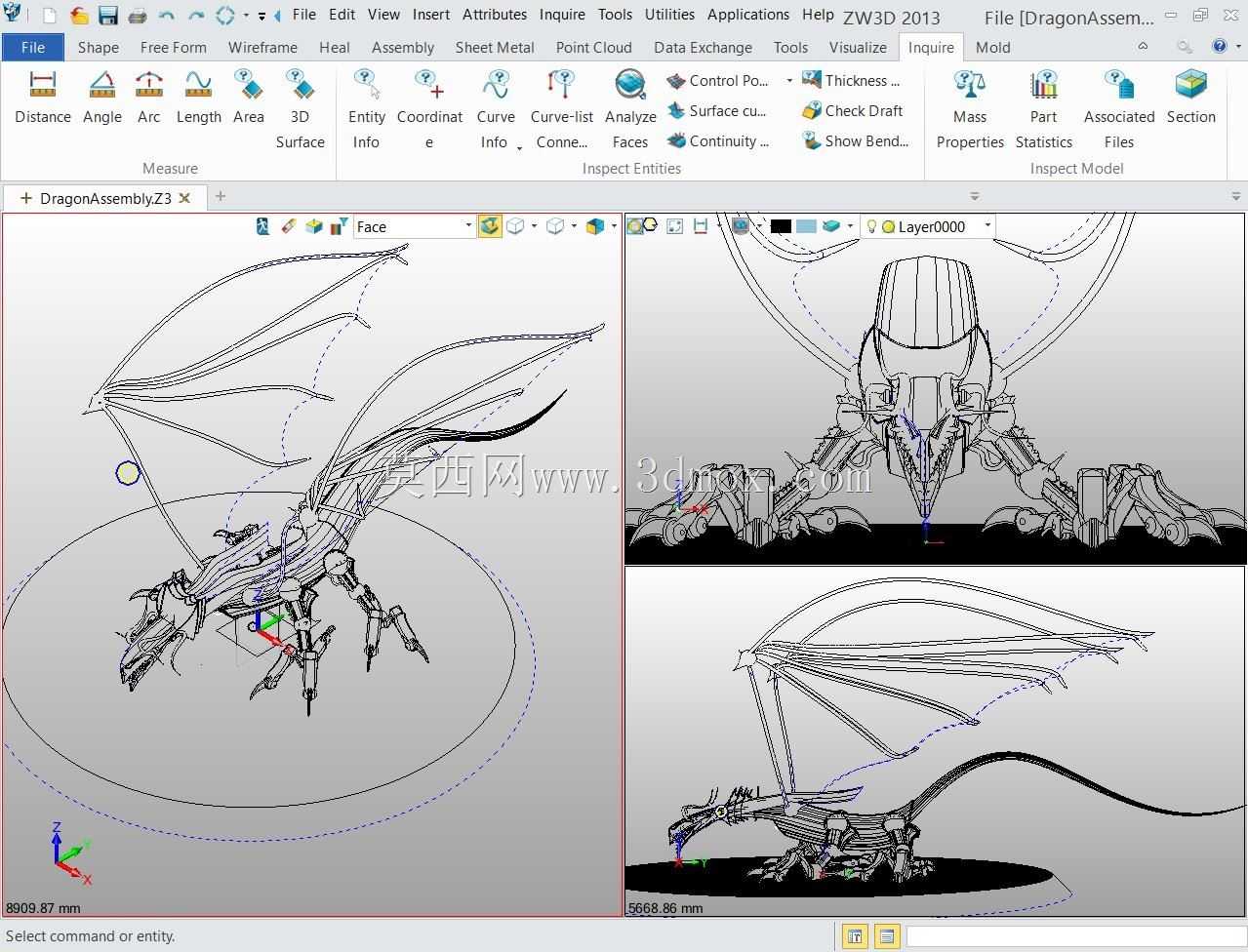
Task: Click the command input field in status bar
Action: click(1075, 936)
